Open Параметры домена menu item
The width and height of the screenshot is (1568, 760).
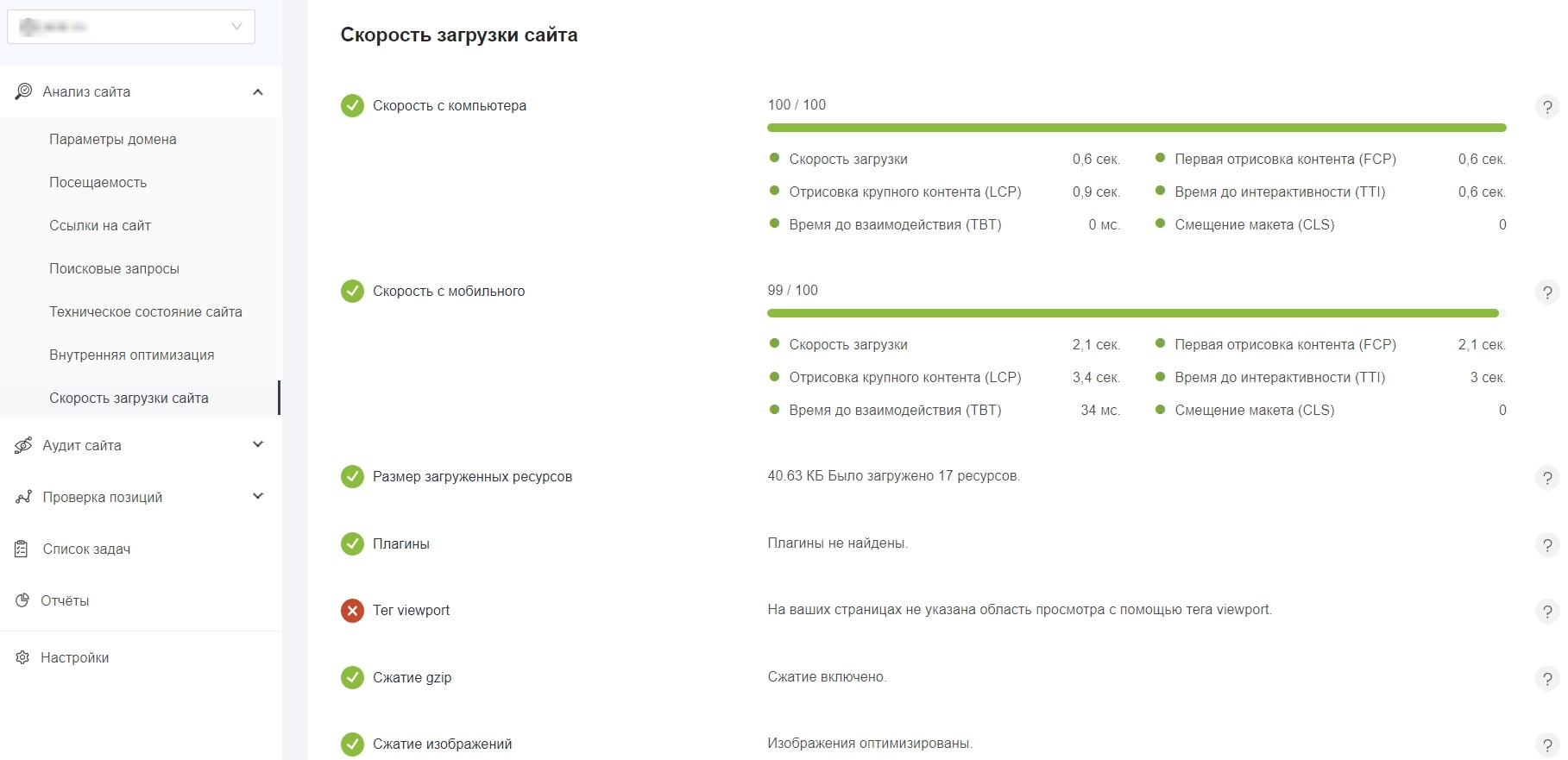113,140
